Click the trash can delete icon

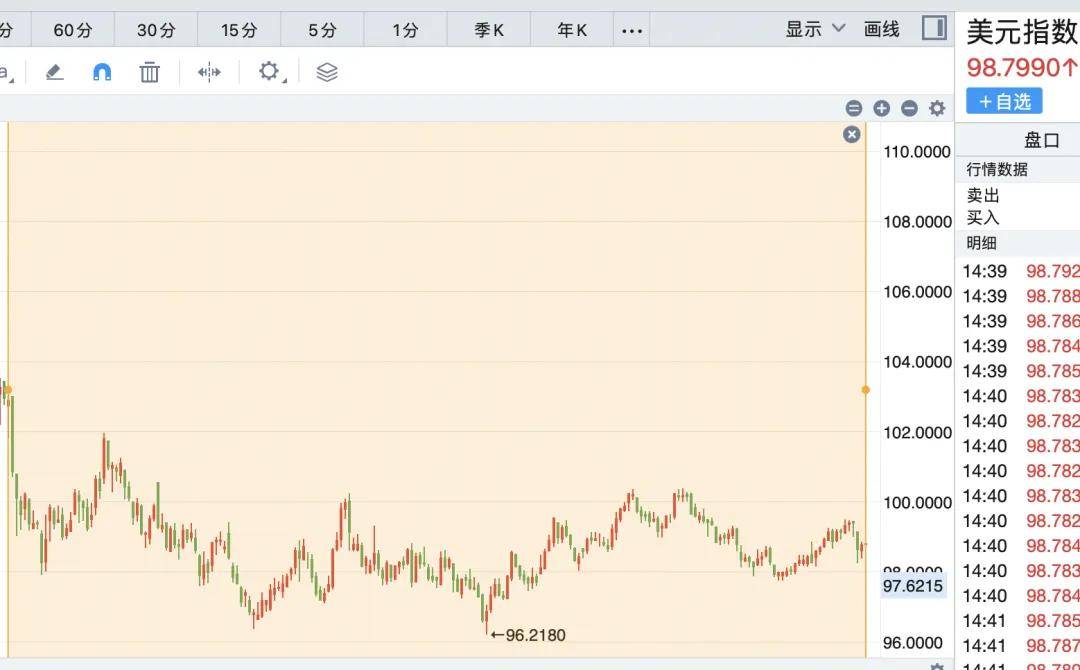point(149,72)
